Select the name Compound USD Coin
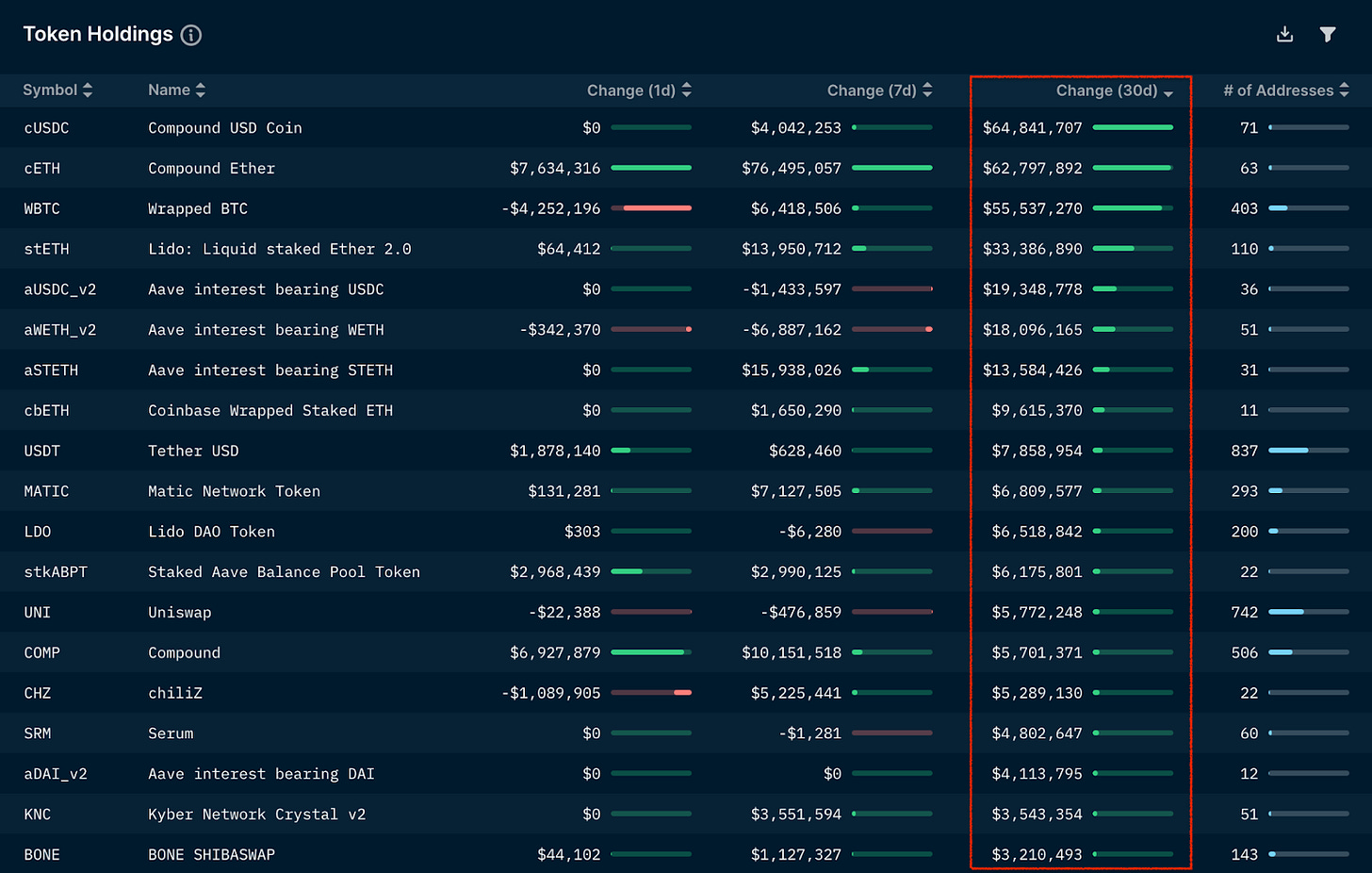This screenshot has width=1372, height=873. (x=225, y=128)
